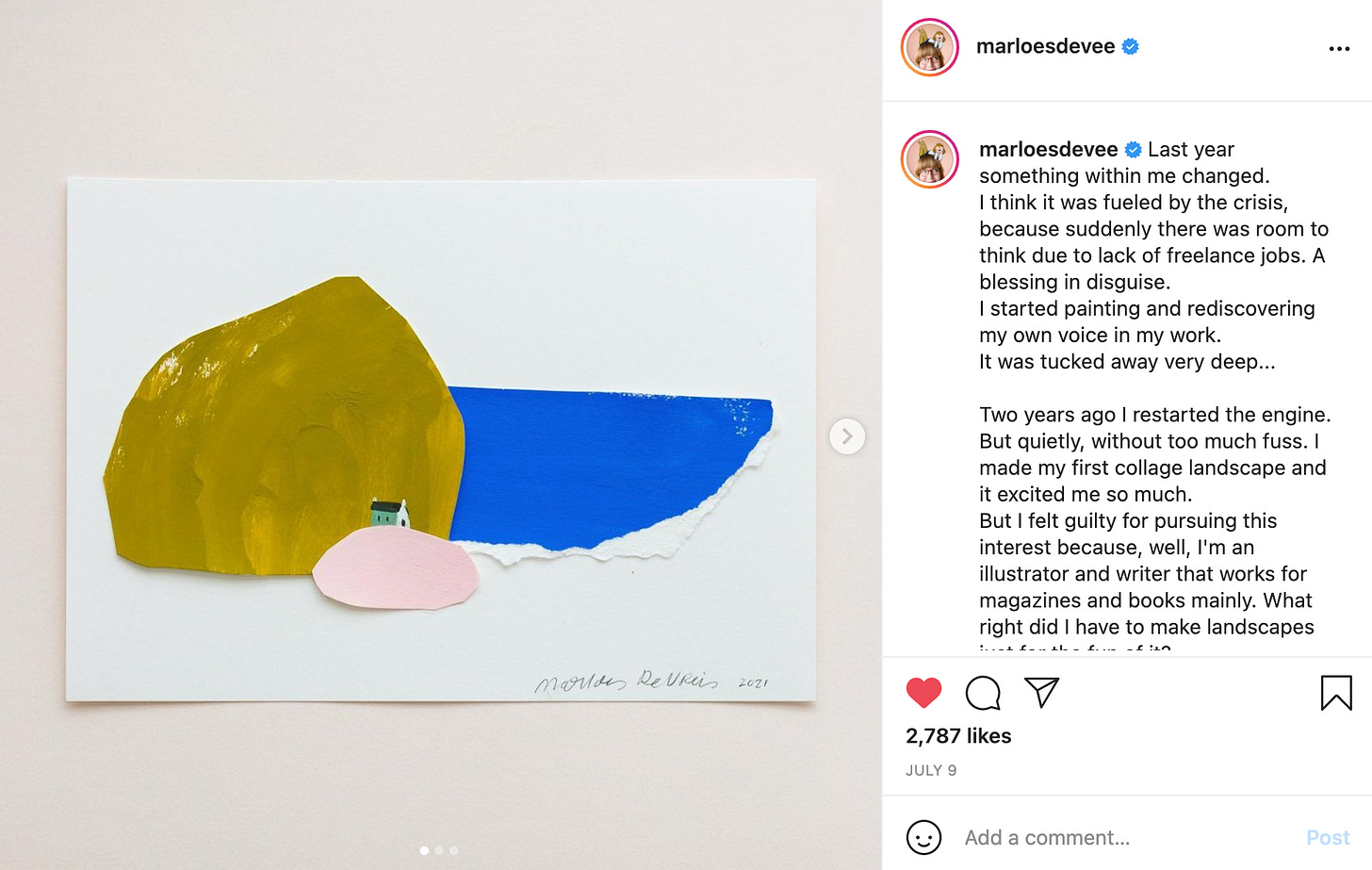Screen dimensions: 1372x870
Task: Share post with paper plane icon
Action: pos(1041,692)
